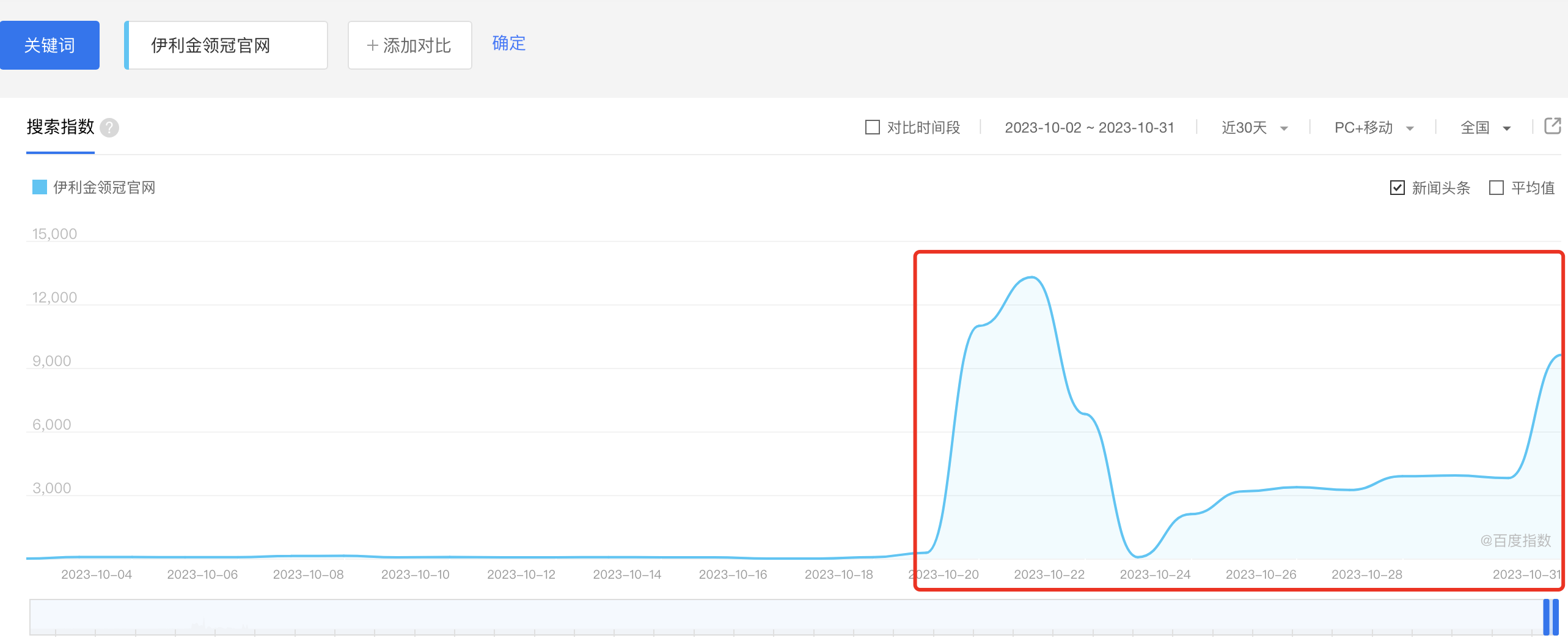1568x638 pixels.
Task: Toggle the 伊利金领冠官网 legend color swatch
Action: point(40,187)
